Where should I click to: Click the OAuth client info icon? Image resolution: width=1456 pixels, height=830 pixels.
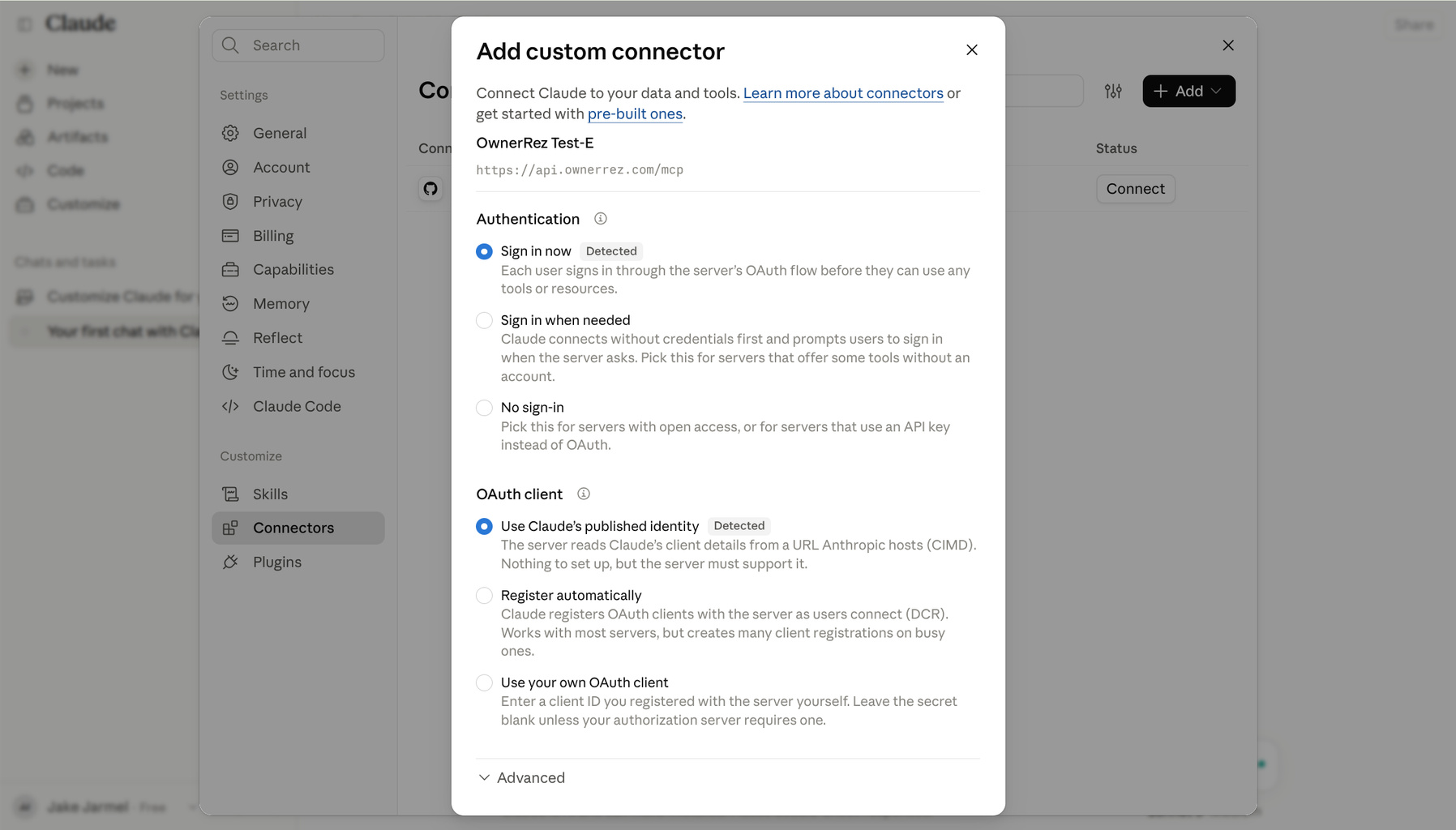pos(584,494)
